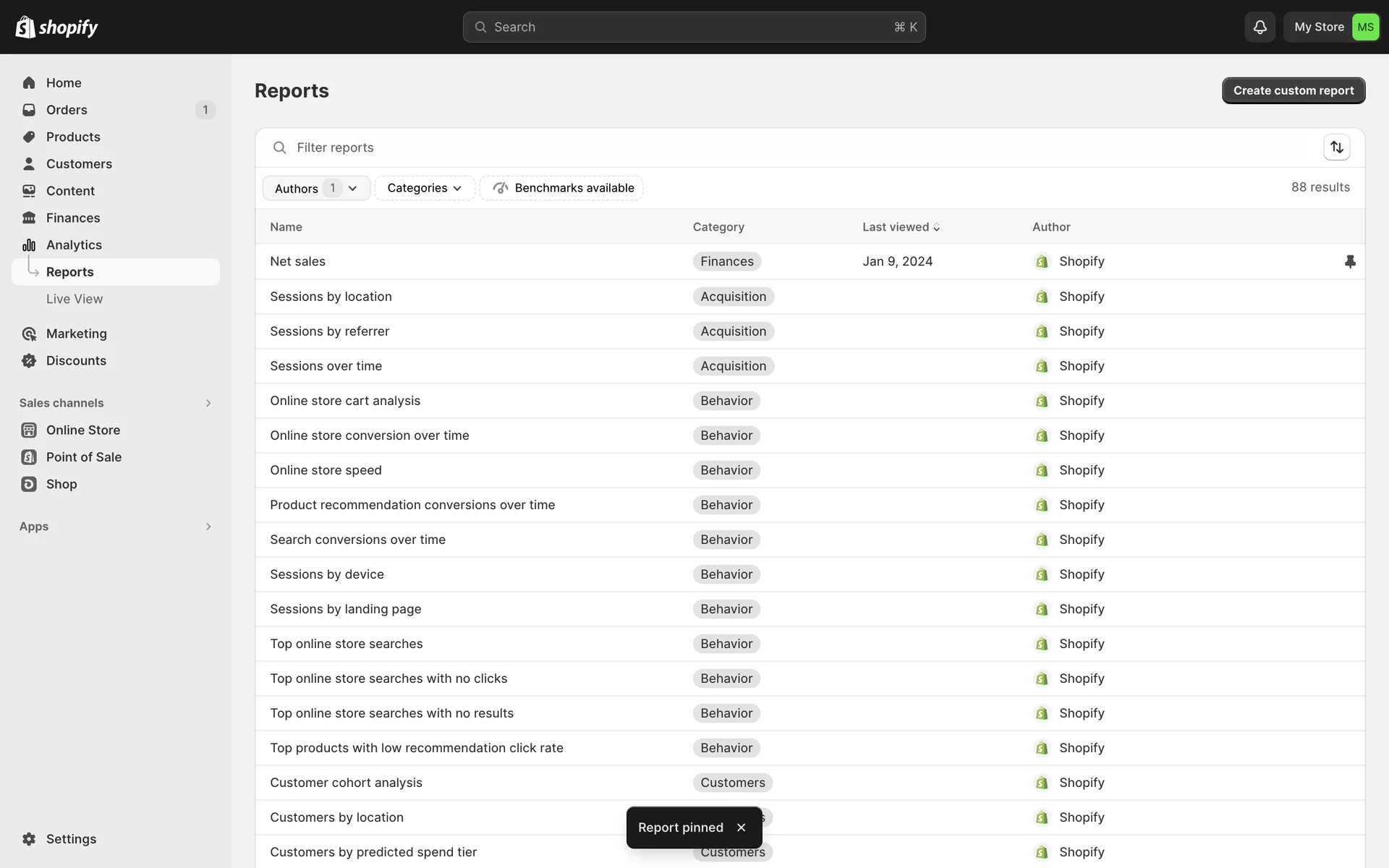Open Marketing section in sidebar

click(76, 333)
